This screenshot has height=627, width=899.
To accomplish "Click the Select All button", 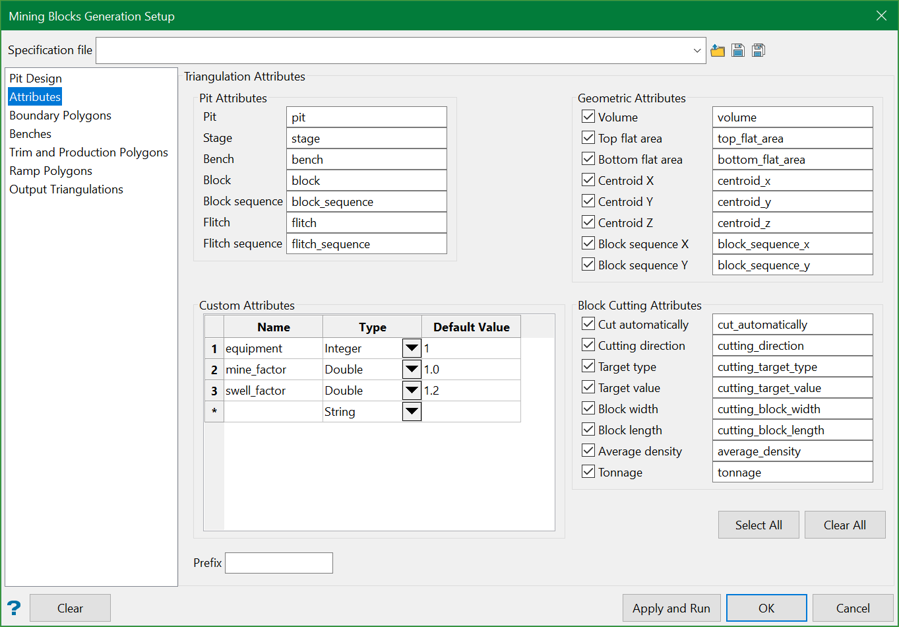I will tap(758, 525).
